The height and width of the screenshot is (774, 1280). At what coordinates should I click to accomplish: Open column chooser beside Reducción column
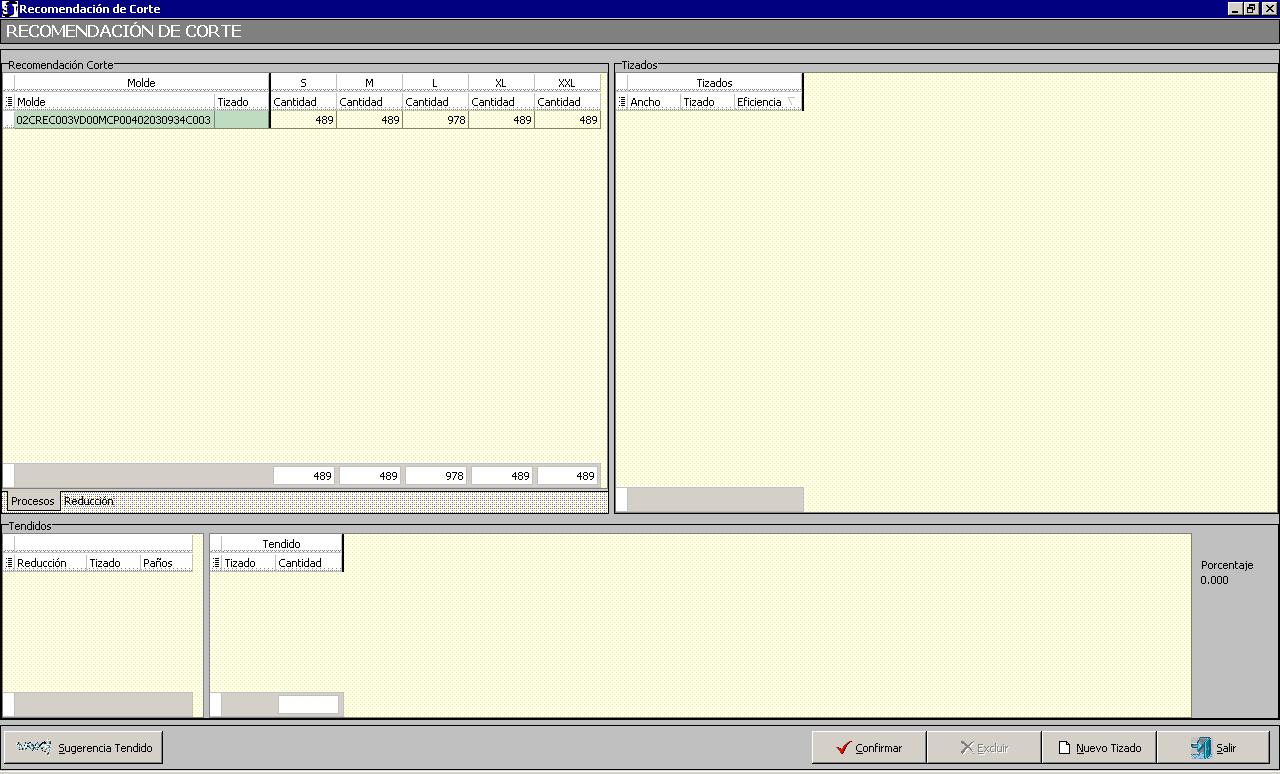click(9, 563)
